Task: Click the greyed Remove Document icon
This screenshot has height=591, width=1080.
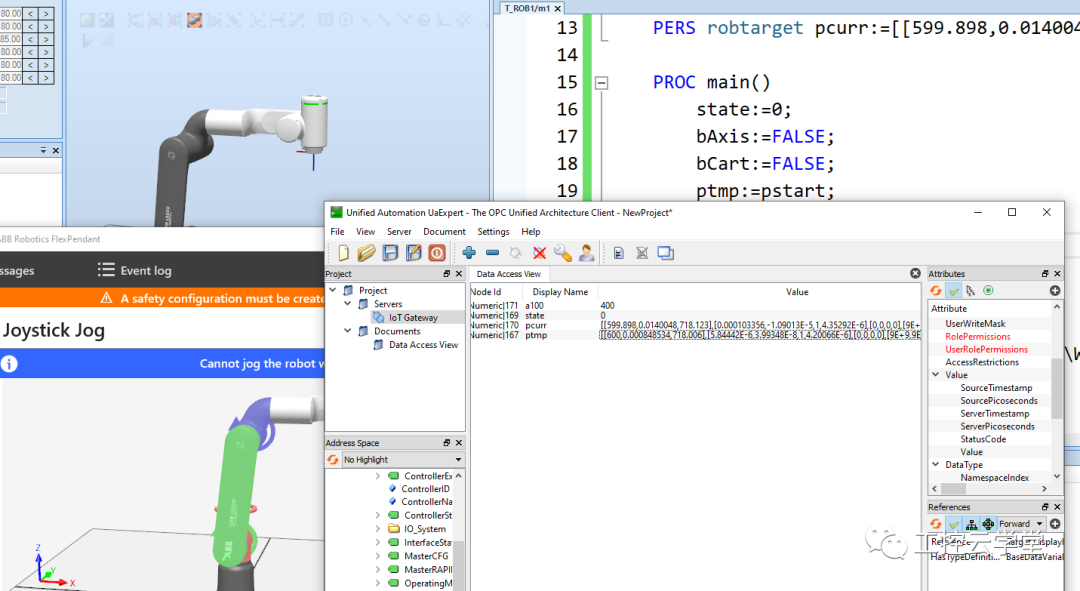Action: (x=642, y=253)
